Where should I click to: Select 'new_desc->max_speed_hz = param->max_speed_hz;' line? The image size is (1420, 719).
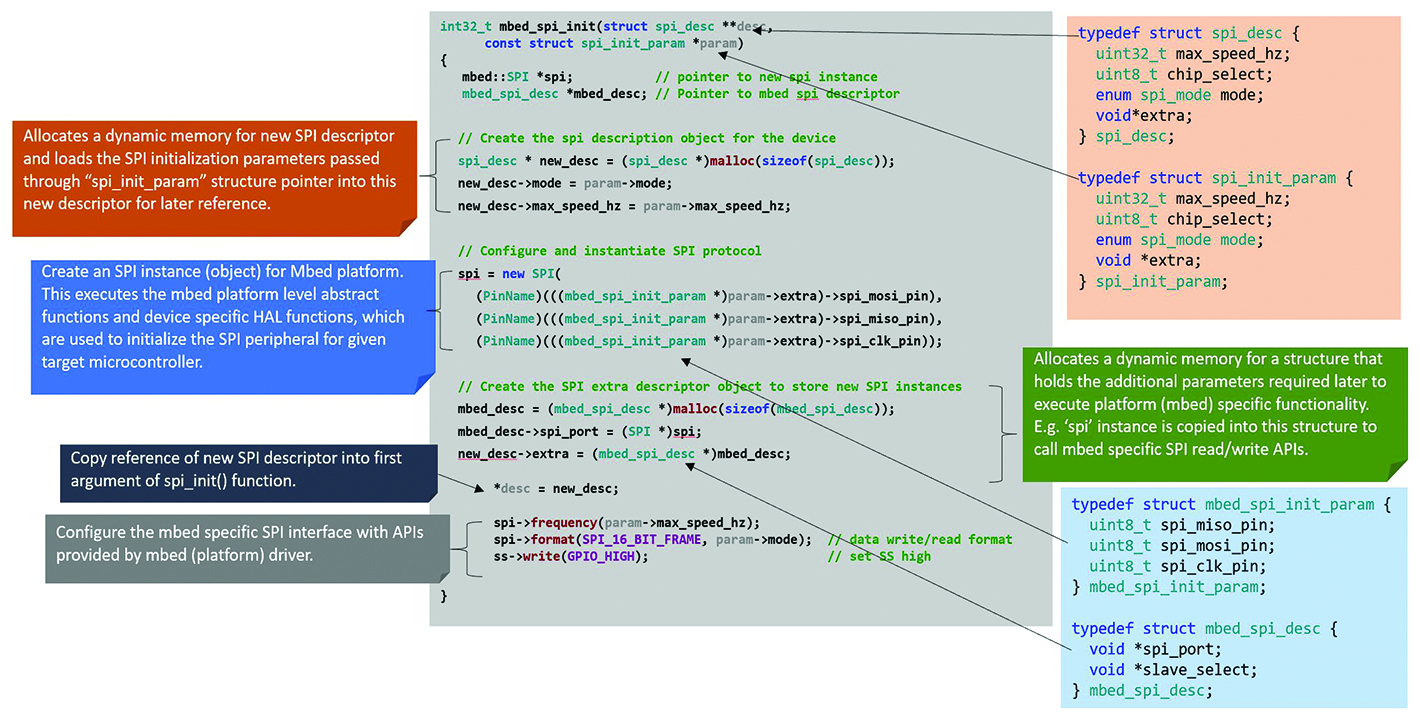[x=624, y=206]
